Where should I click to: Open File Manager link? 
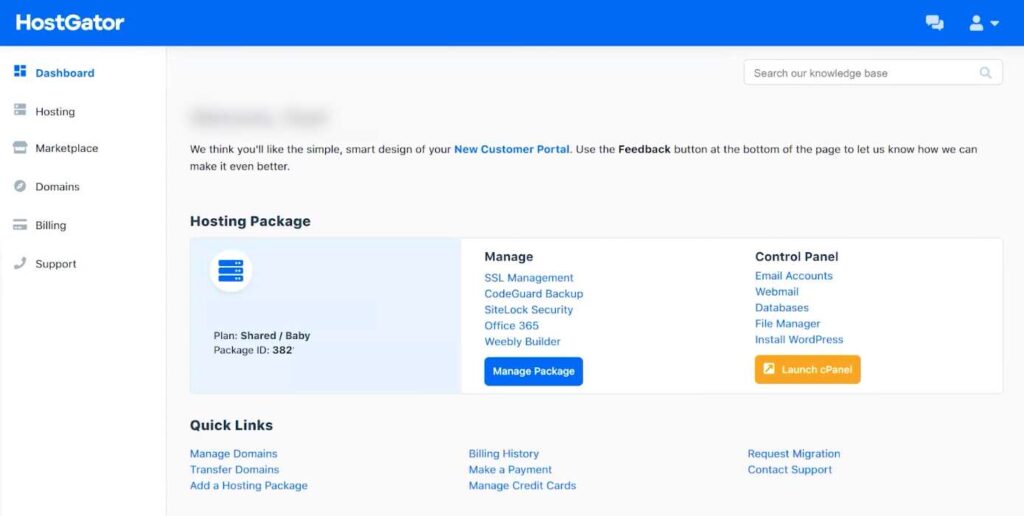[788, 323]
